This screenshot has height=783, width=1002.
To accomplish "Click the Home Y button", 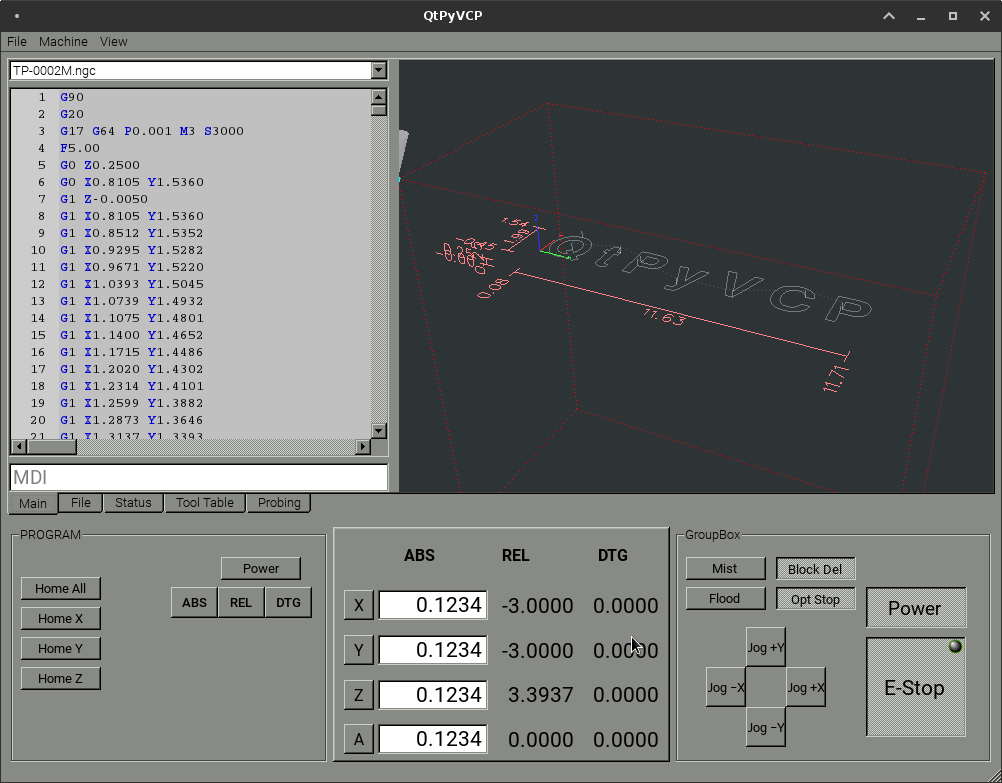I will tap(61, 649).
